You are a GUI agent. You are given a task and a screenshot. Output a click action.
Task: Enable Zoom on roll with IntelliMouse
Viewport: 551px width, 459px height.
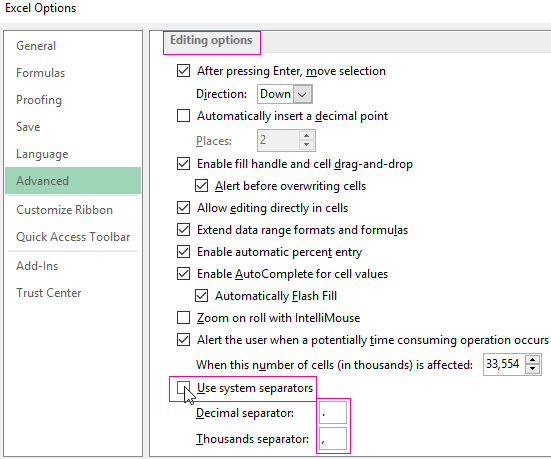point(183,318)
